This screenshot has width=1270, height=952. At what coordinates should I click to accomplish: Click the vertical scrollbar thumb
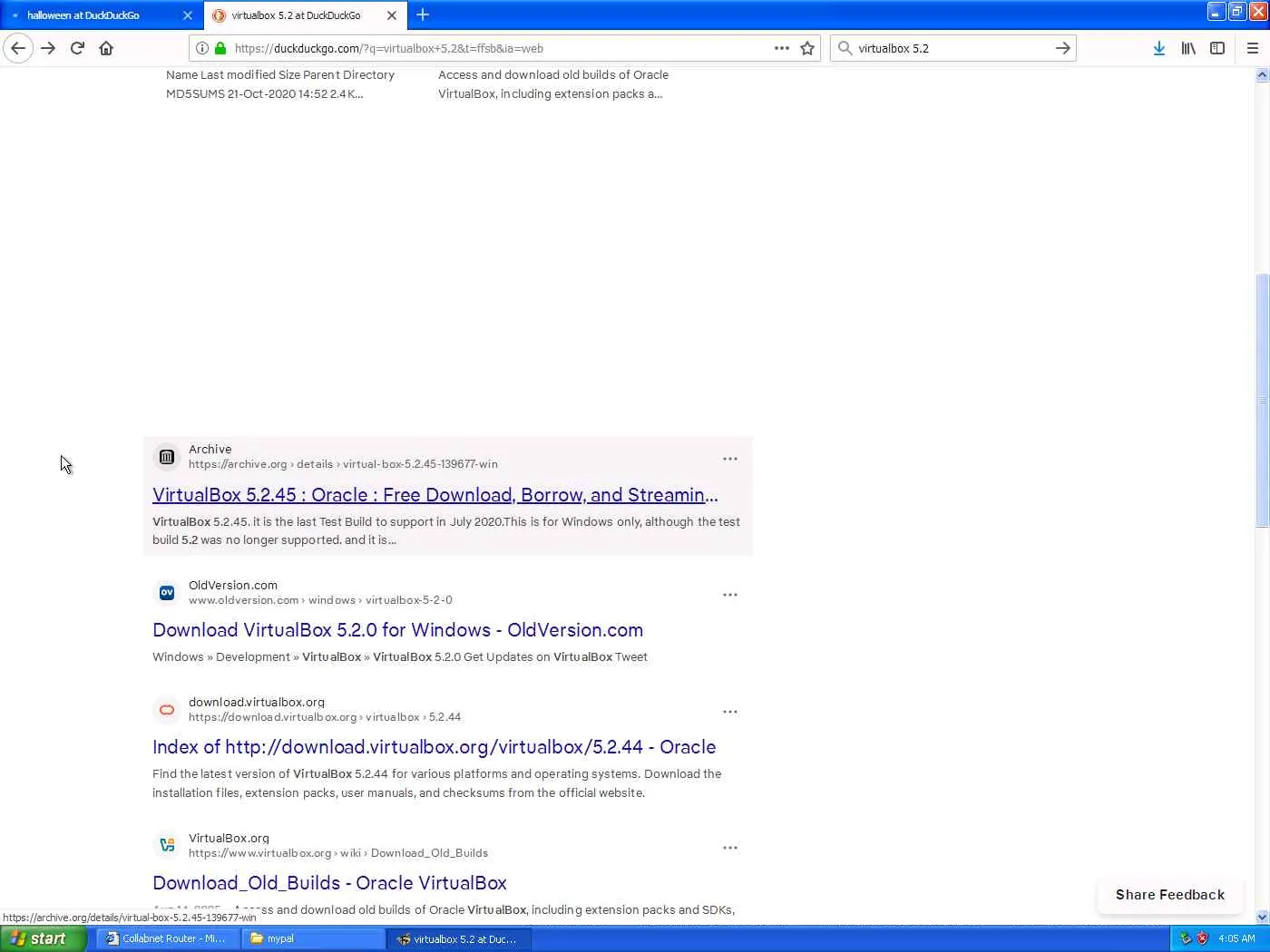1262,400
